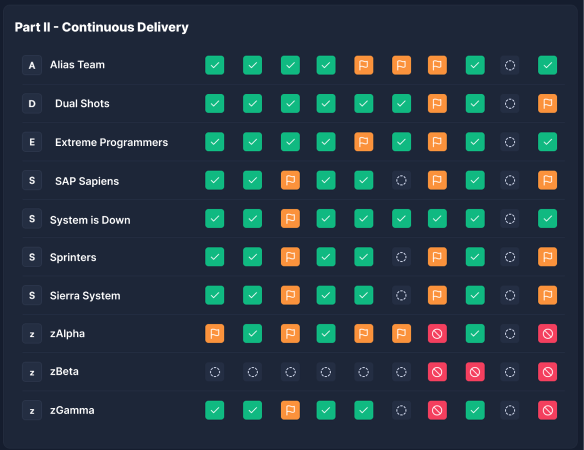Click the 'D' avatar badge for Dual Shots
This screenshot has height=450, width=584.
[x=32, y=104]
